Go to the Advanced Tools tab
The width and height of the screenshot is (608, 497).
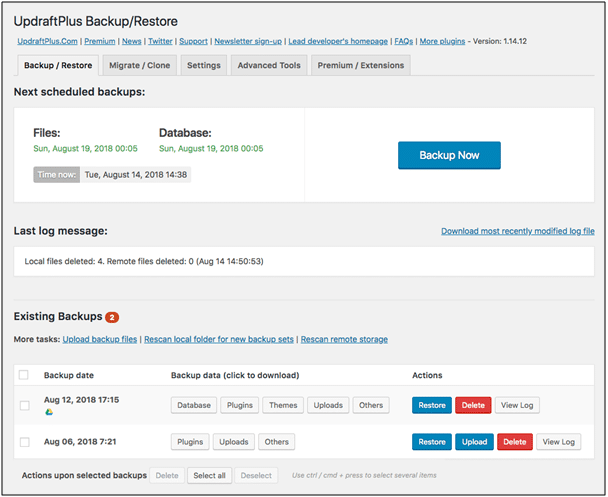pos(269,65)
